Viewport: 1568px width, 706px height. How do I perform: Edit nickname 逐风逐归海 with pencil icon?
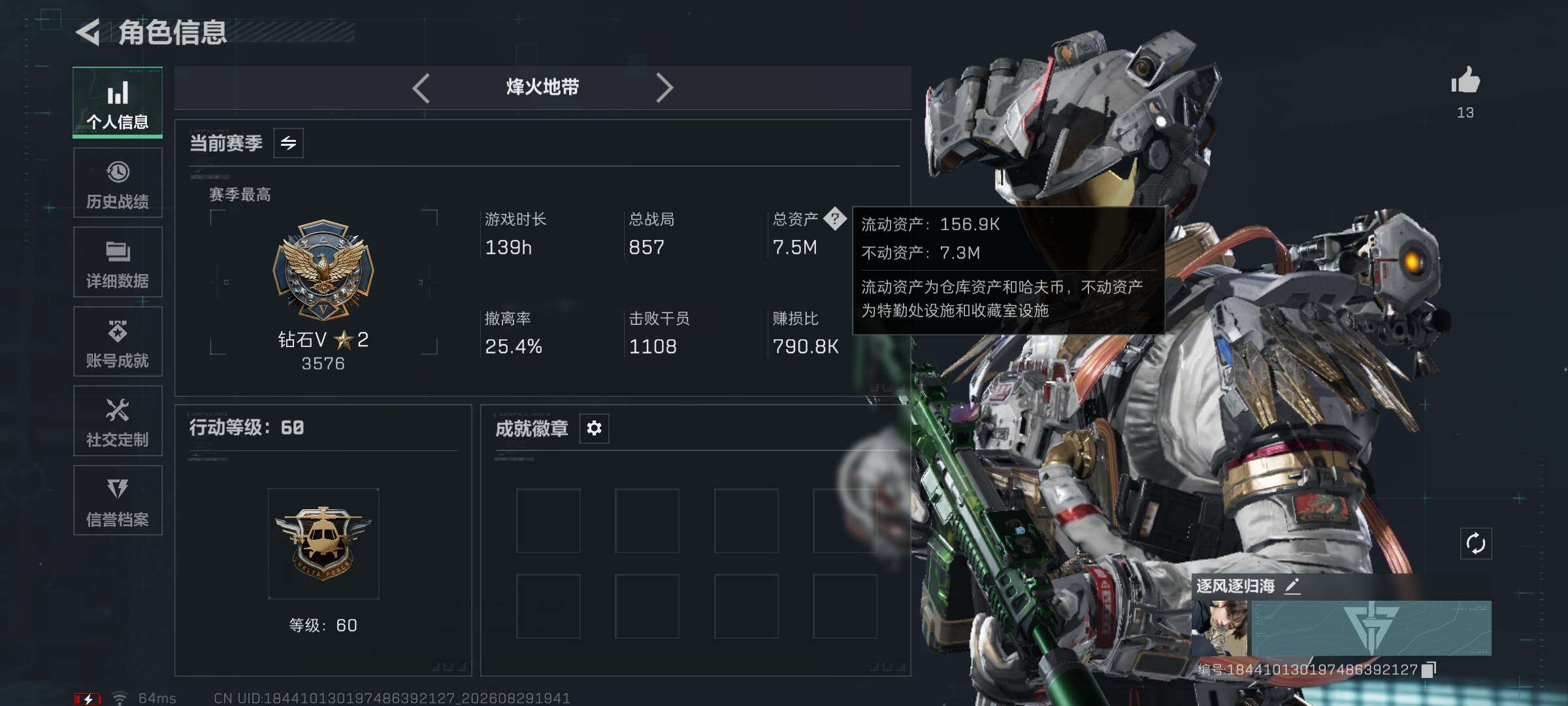click(x=1292, y=586)
